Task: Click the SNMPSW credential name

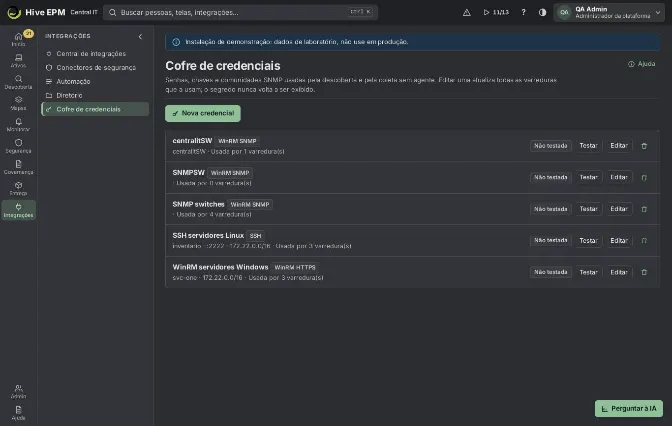Action: click(x=188, y=172)
